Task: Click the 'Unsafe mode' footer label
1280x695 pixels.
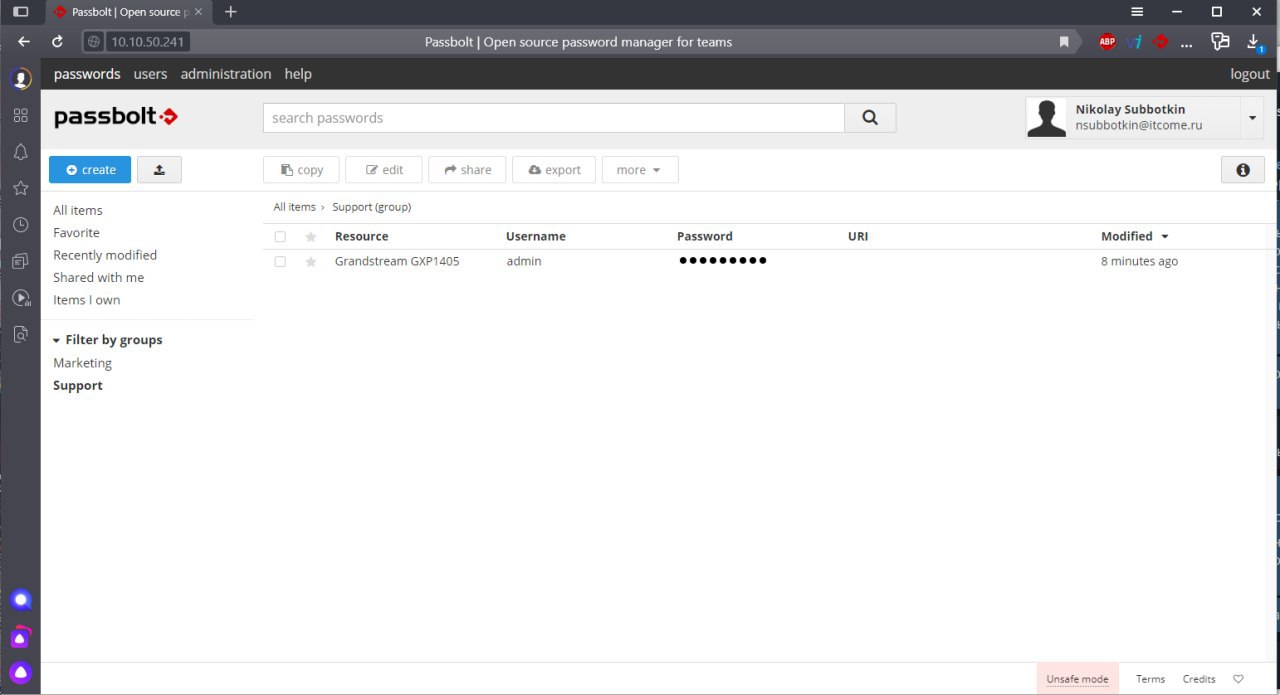Action: tap(1077, 679)
